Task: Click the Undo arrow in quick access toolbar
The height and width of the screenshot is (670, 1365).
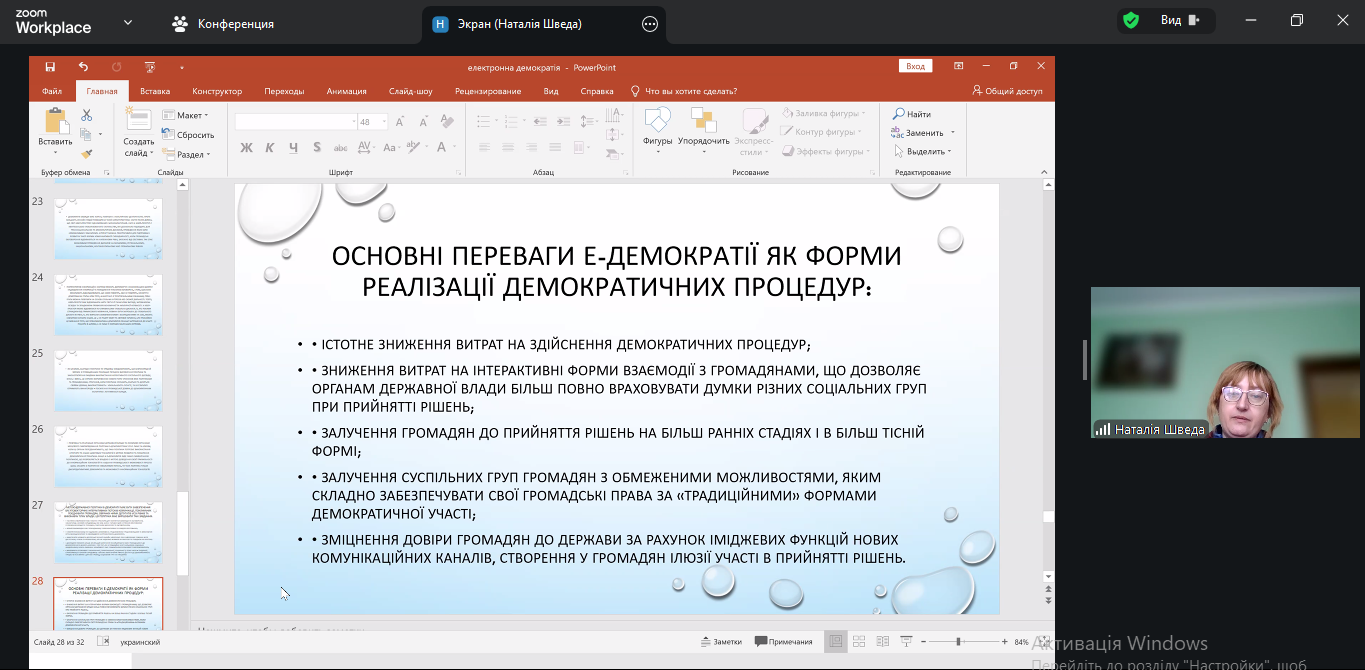Action: 83,67
